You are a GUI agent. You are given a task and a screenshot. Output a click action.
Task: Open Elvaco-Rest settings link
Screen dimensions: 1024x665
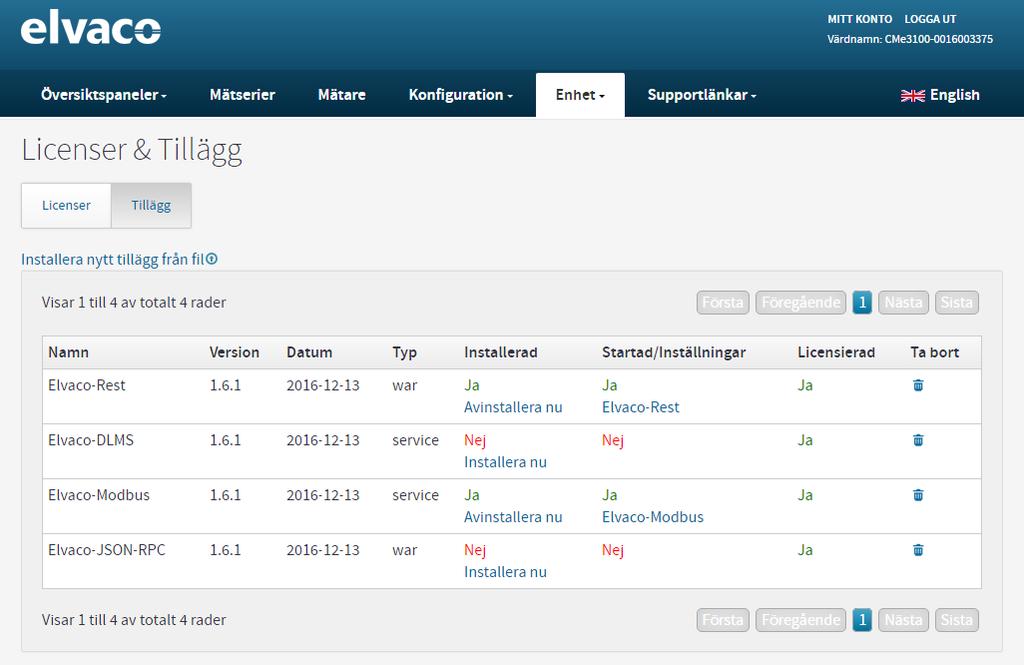(641, 407)
